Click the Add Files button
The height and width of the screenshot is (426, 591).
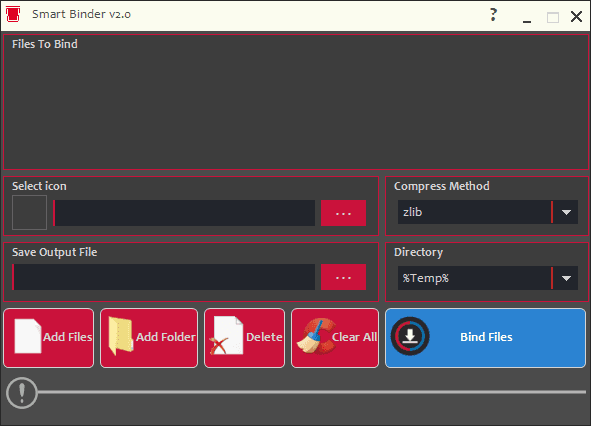[49, 338]
